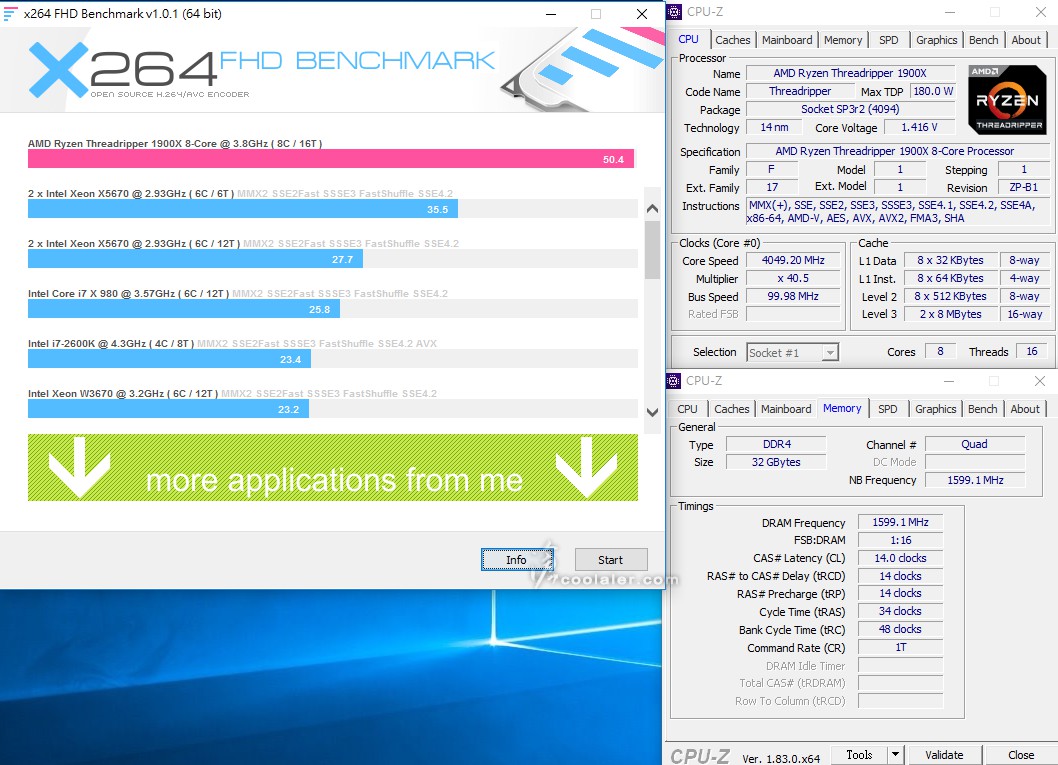This screenshot has height=765, width=1058.
Task: Select the Bench tab in the upper CPU-Z window
Action: [983, 40]
